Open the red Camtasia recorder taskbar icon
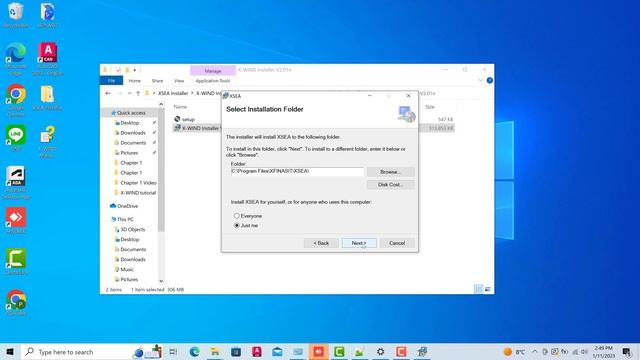This screenshot has height=360, width=640. point(401,352)
